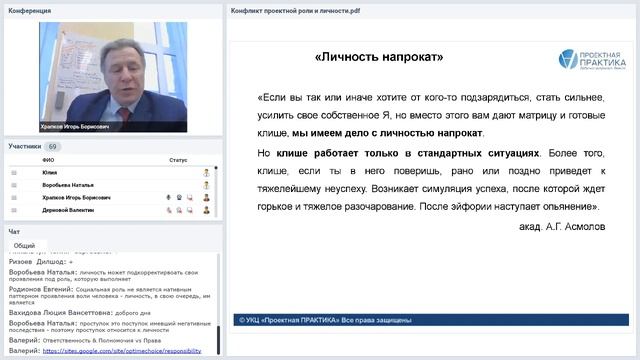Image resolution: width=640 pixels, height=360 pixels.
Task: Click Воробьева Наталья's message about проступок
Action: pyautogui.click(x=110, y=326)
